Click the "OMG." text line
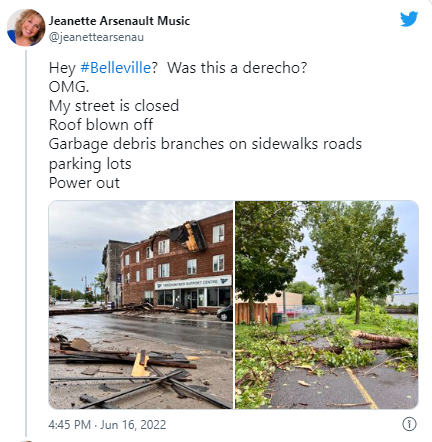Screen dimensions: 432x442 coord(69,87)
